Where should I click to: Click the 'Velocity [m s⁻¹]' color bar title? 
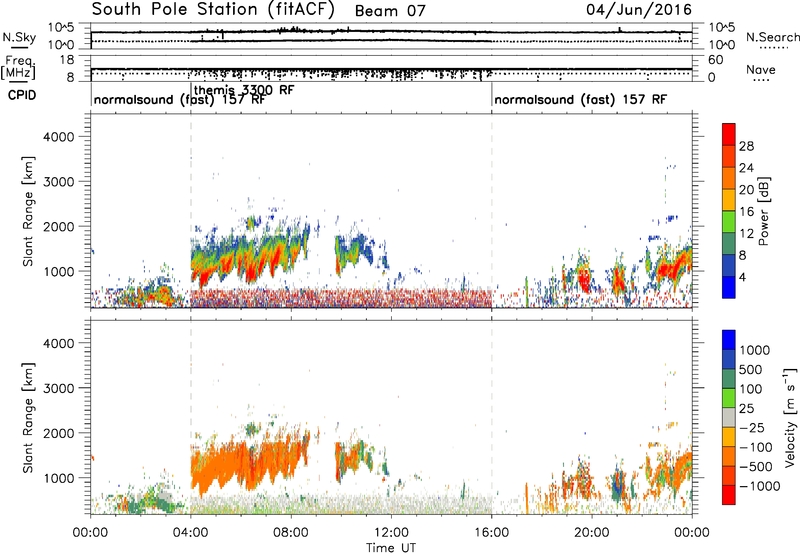click(789, 417)
